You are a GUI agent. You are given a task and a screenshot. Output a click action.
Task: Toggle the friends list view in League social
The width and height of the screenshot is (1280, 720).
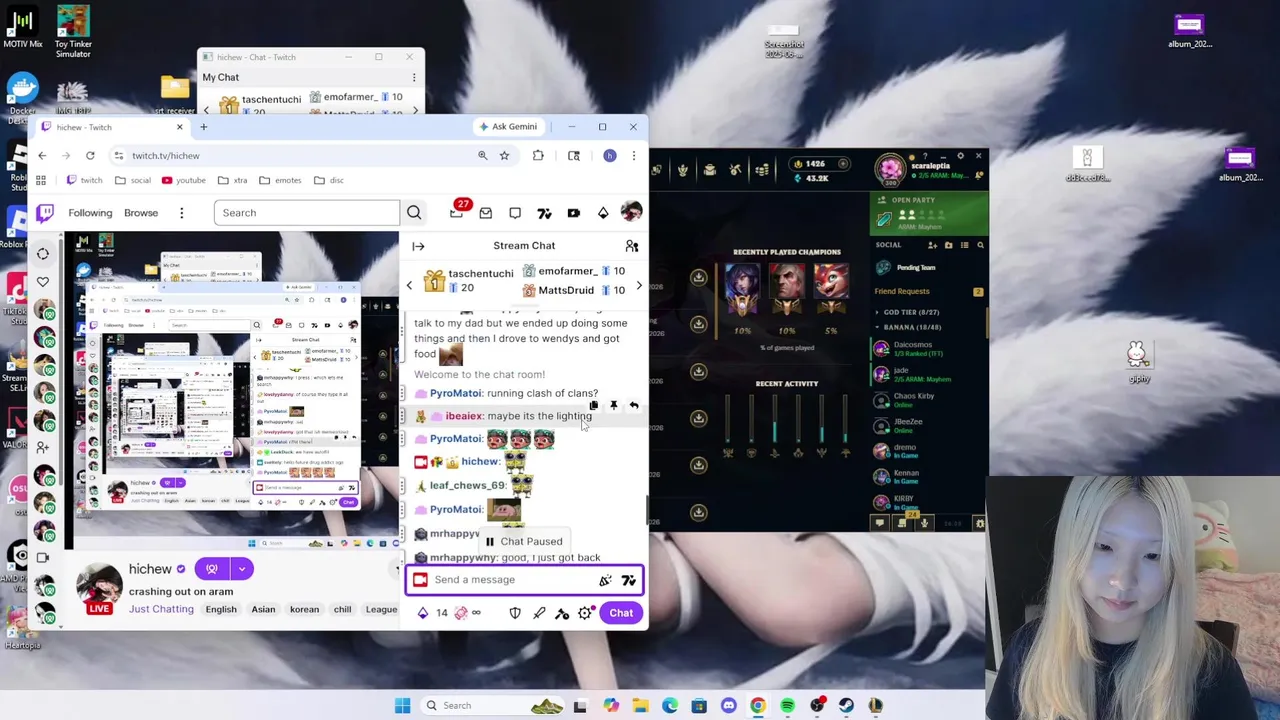(964, 245)
